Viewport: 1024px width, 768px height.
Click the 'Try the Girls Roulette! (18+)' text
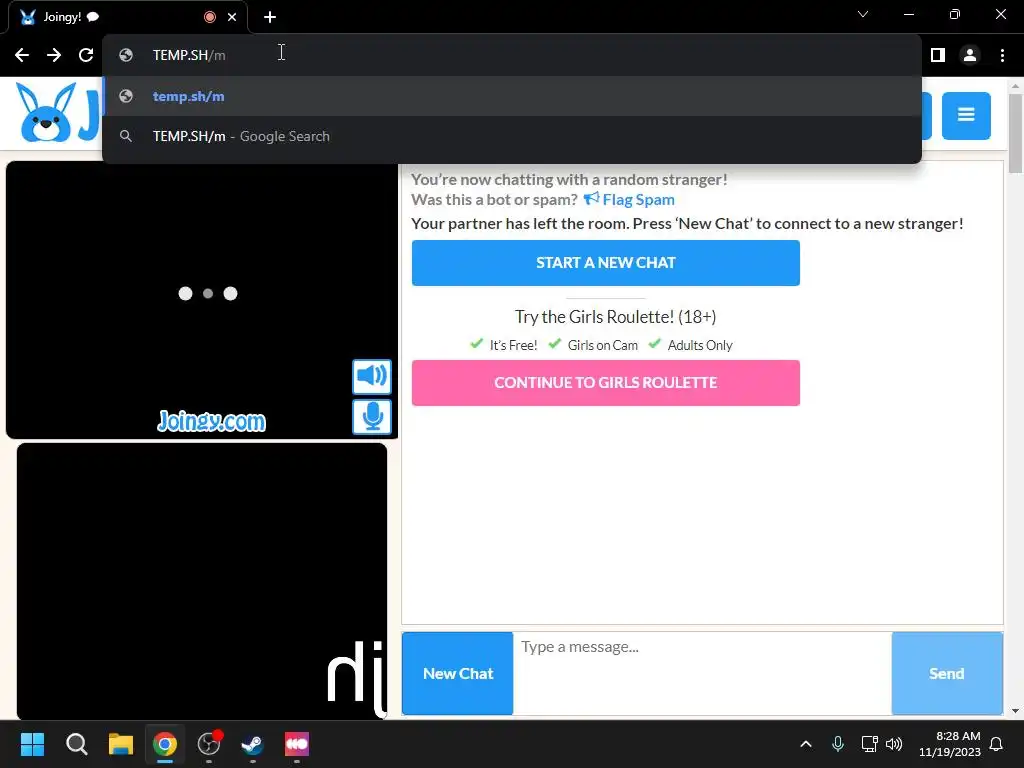pos(615,317)
